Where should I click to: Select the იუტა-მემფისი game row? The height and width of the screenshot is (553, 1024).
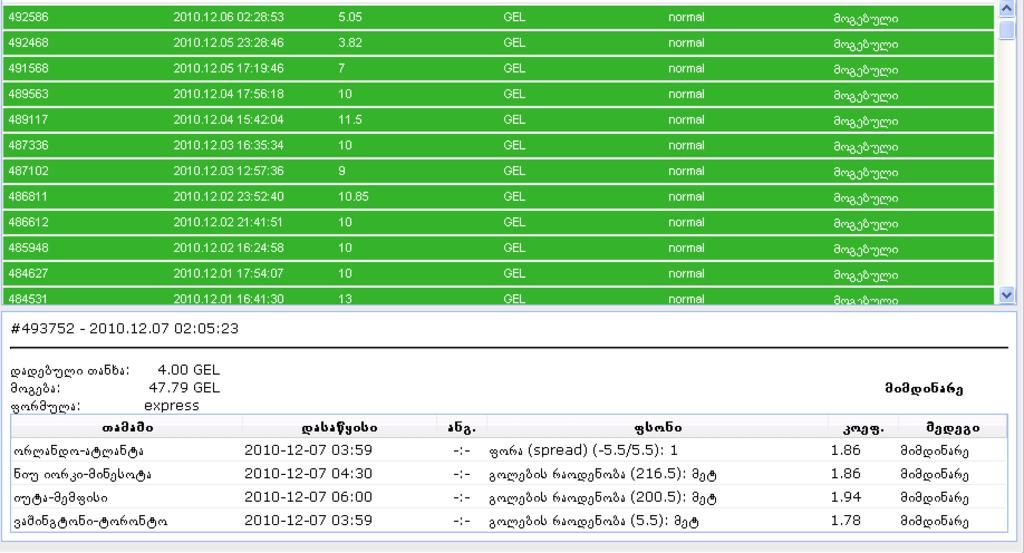tap(509, 498)
